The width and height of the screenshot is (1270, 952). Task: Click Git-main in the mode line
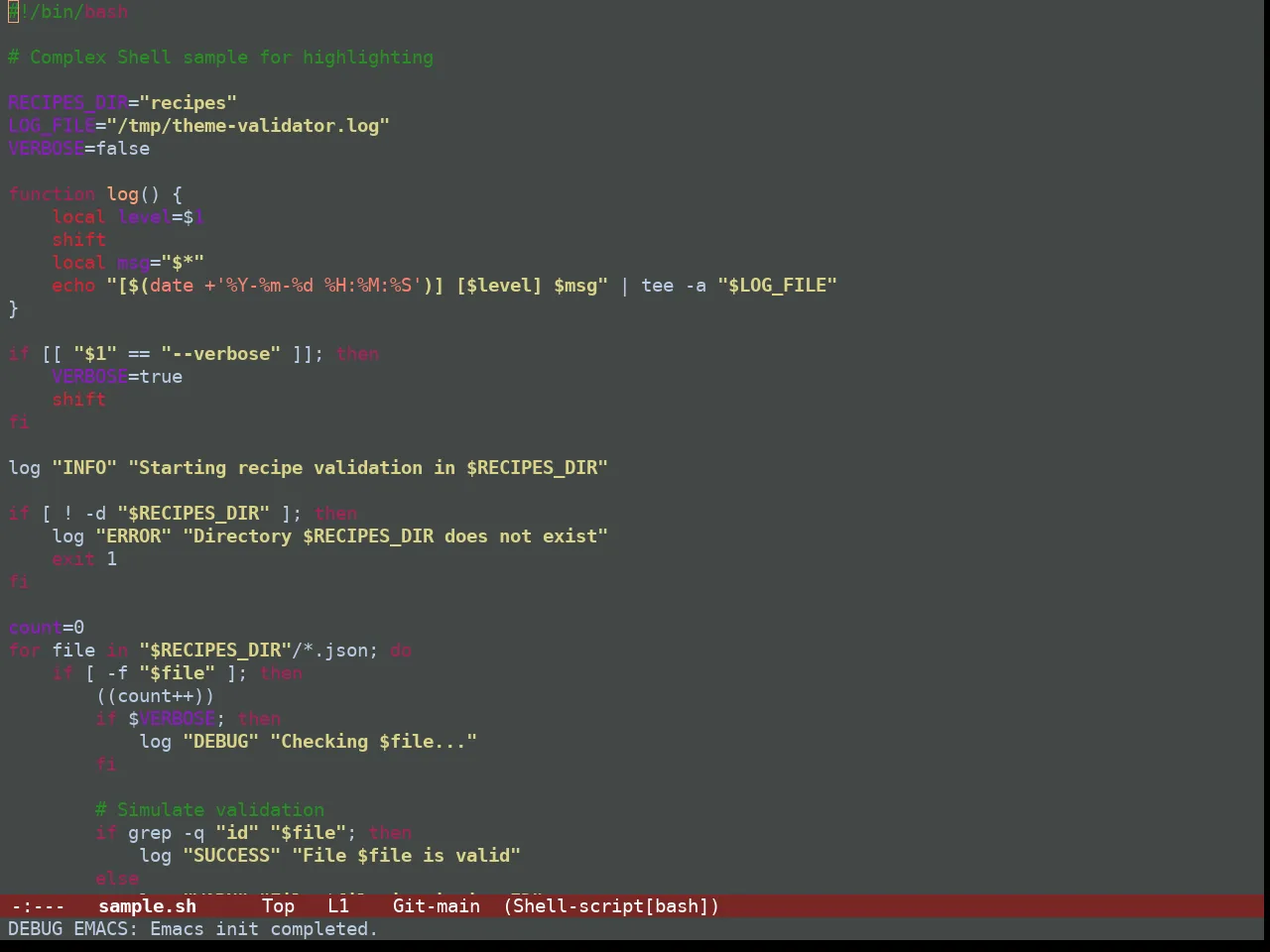click(437, 906)
